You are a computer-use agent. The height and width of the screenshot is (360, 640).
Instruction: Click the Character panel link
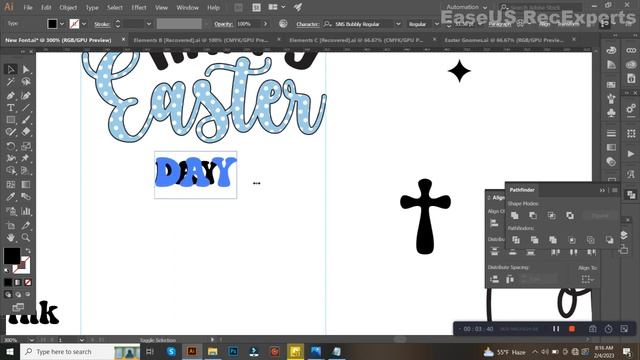307,24
